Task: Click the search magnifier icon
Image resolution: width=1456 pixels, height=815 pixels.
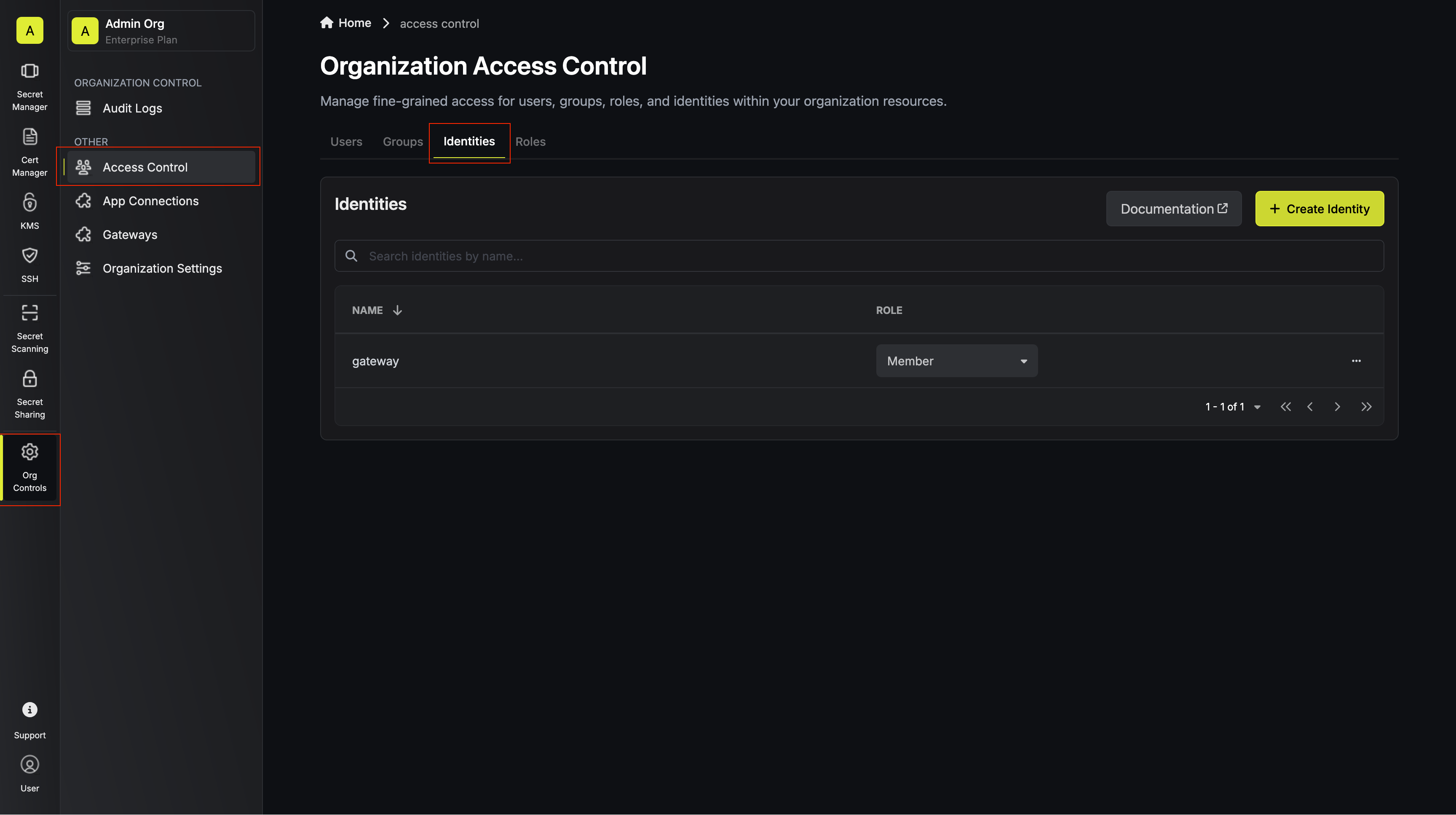Action: (x=351, y=256)
